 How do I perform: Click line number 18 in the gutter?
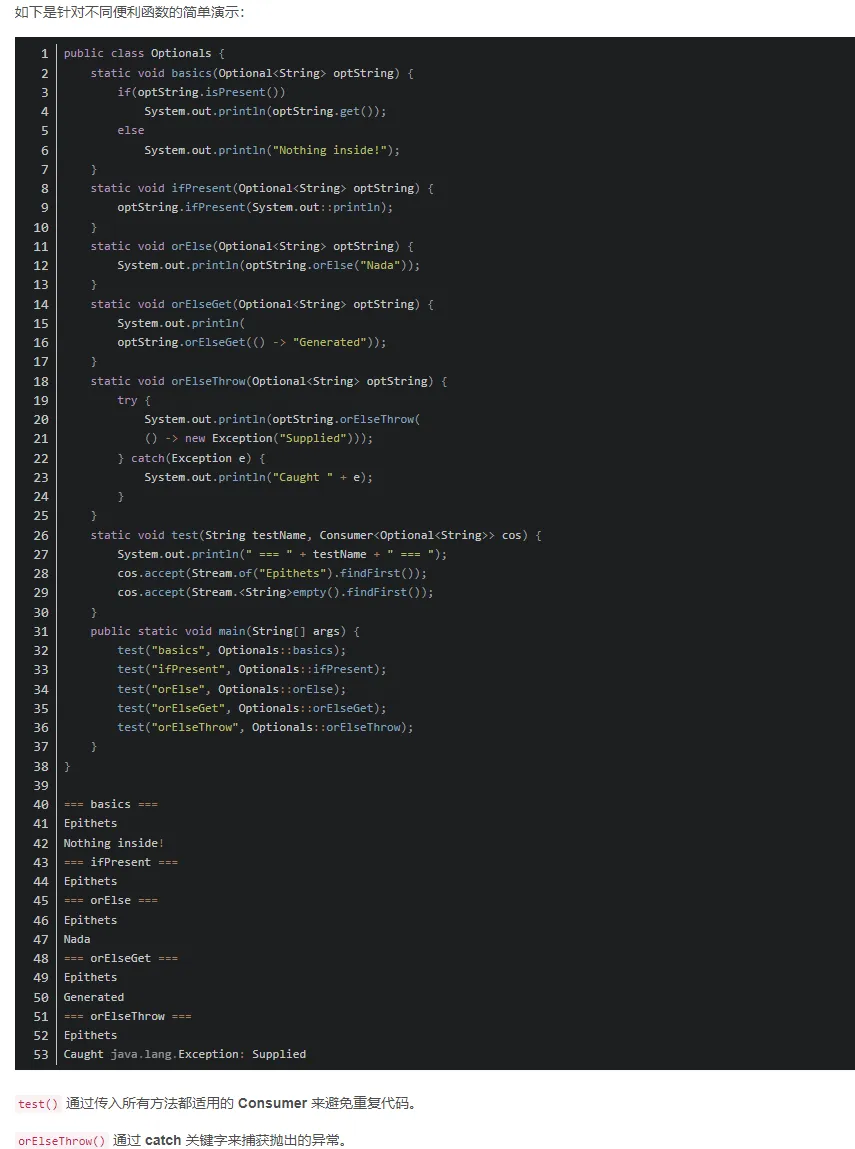click(x=41, y=381)
